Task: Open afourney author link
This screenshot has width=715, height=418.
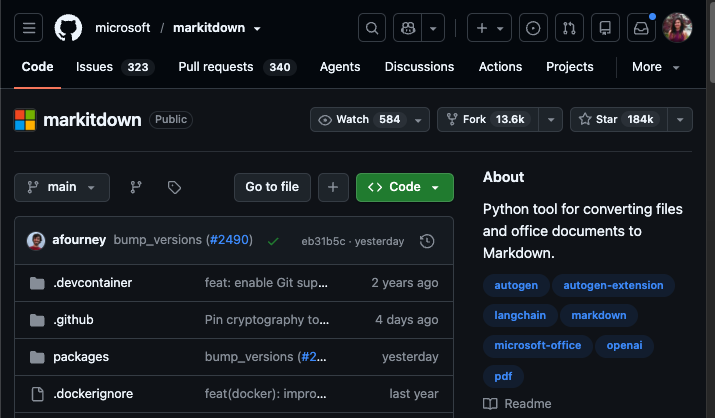Action: coord(79,240)
